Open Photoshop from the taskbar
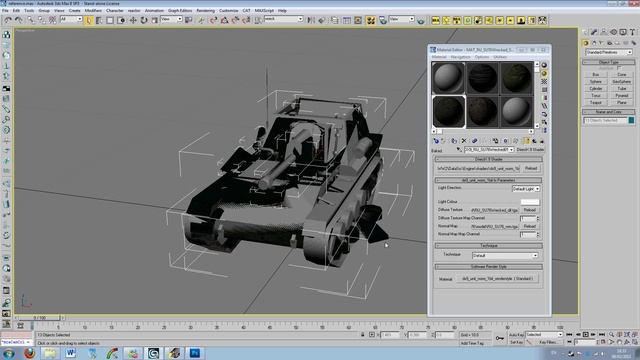The height and width of the screenshot is (360, 640). click(x=195, y=353)
